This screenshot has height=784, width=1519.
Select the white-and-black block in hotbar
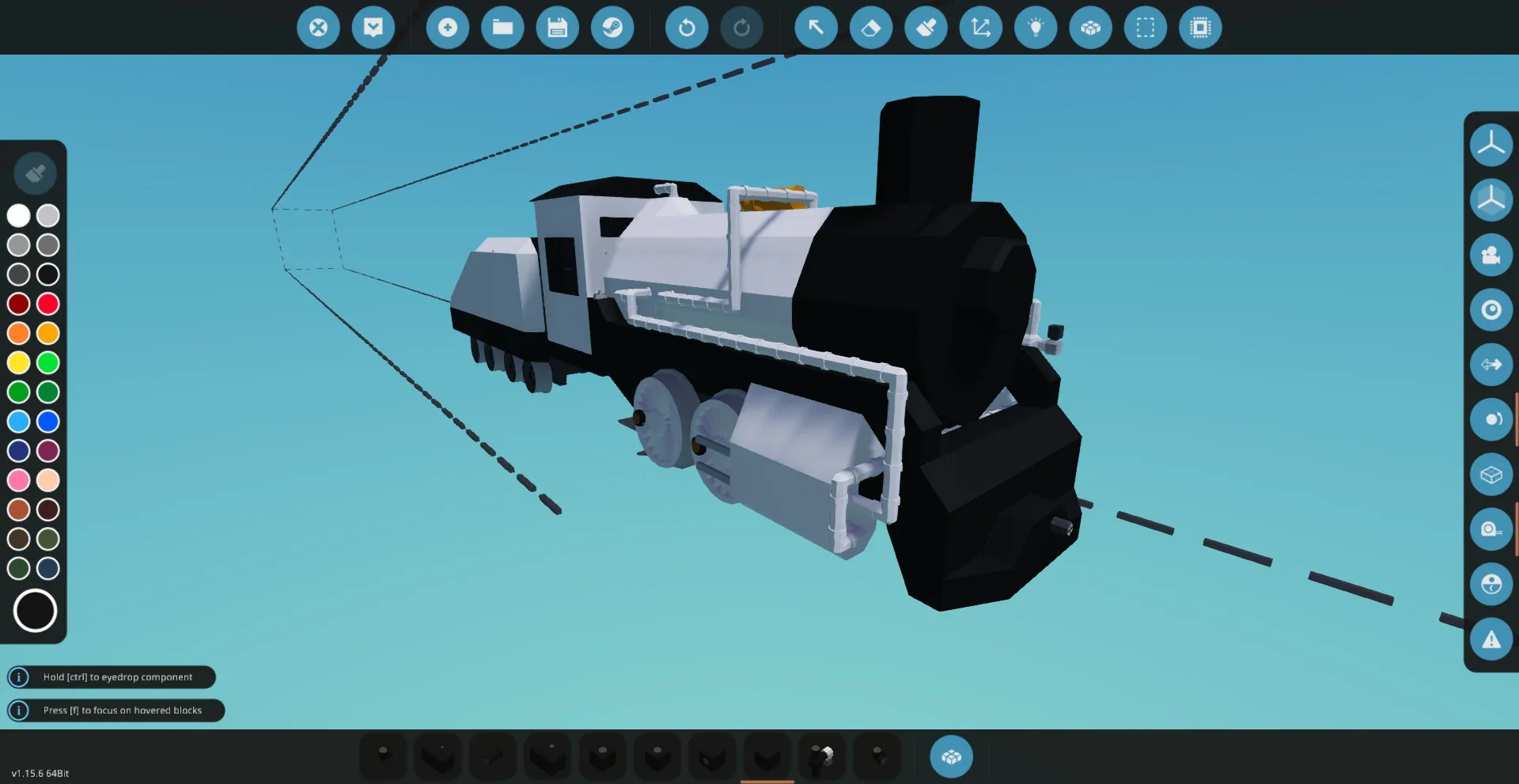[822, 757]
